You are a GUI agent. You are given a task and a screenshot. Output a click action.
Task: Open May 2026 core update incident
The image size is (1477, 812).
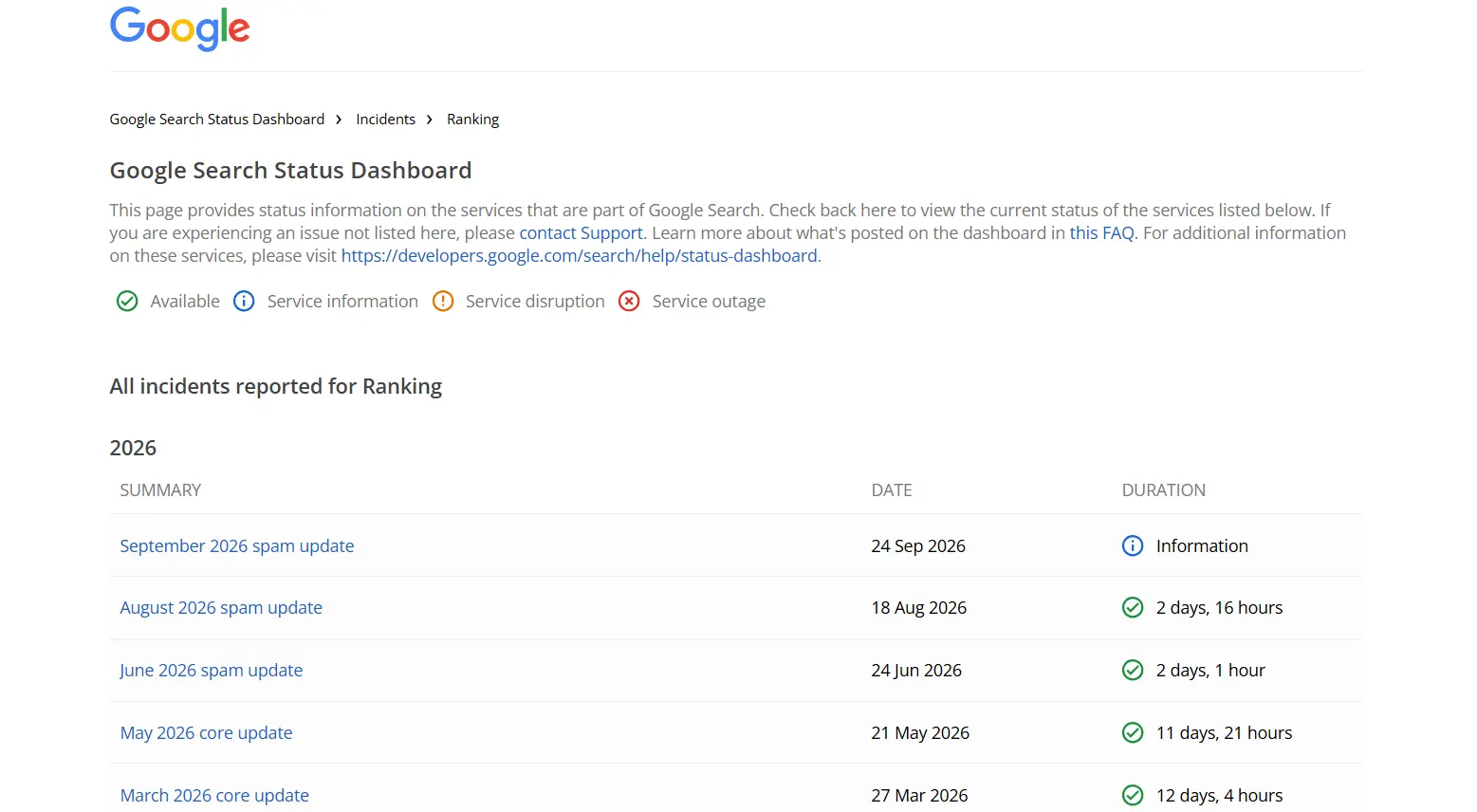coord(206,732)
